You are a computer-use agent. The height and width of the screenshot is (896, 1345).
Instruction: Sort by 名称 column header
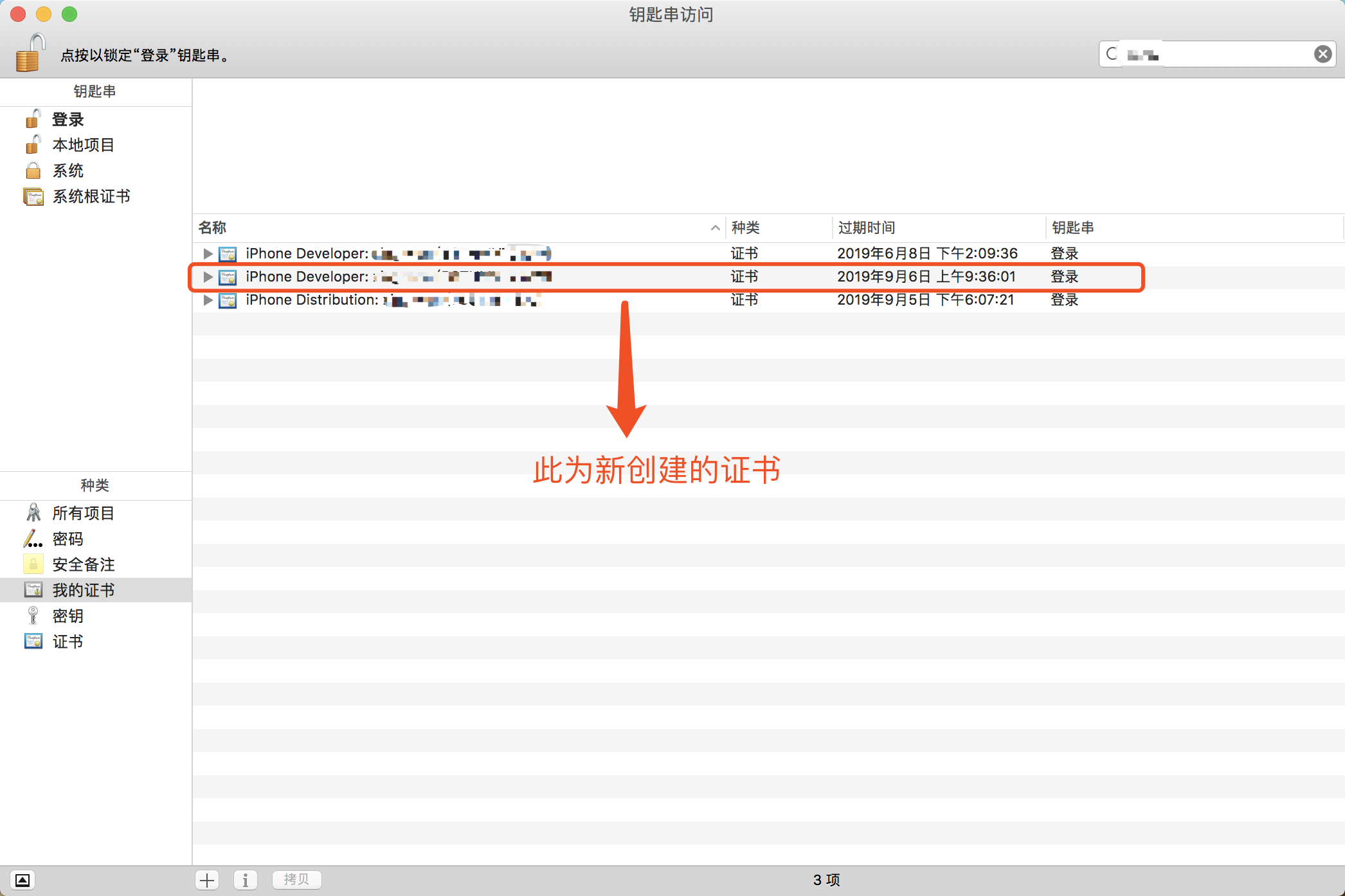click(x=212, y=228)
